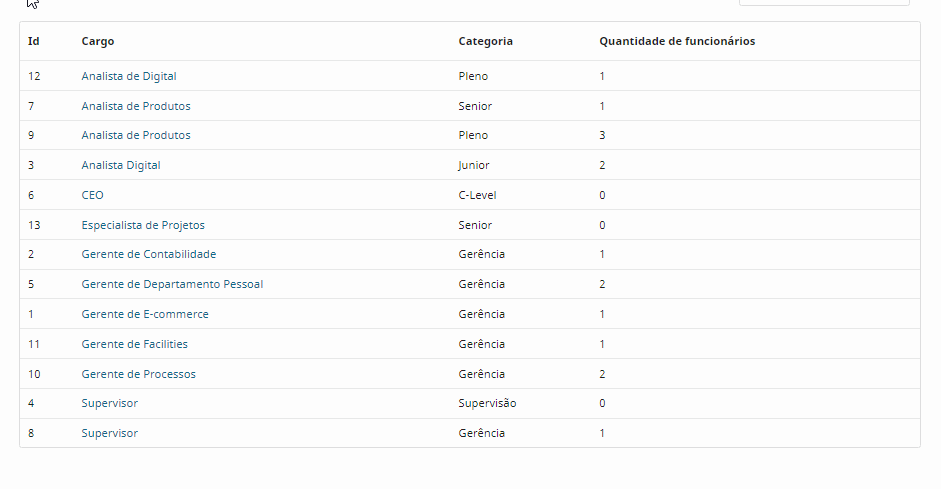The image size is (941, 489).
Task: Sort table by the Cargo column header
Action: coord(98,41)
